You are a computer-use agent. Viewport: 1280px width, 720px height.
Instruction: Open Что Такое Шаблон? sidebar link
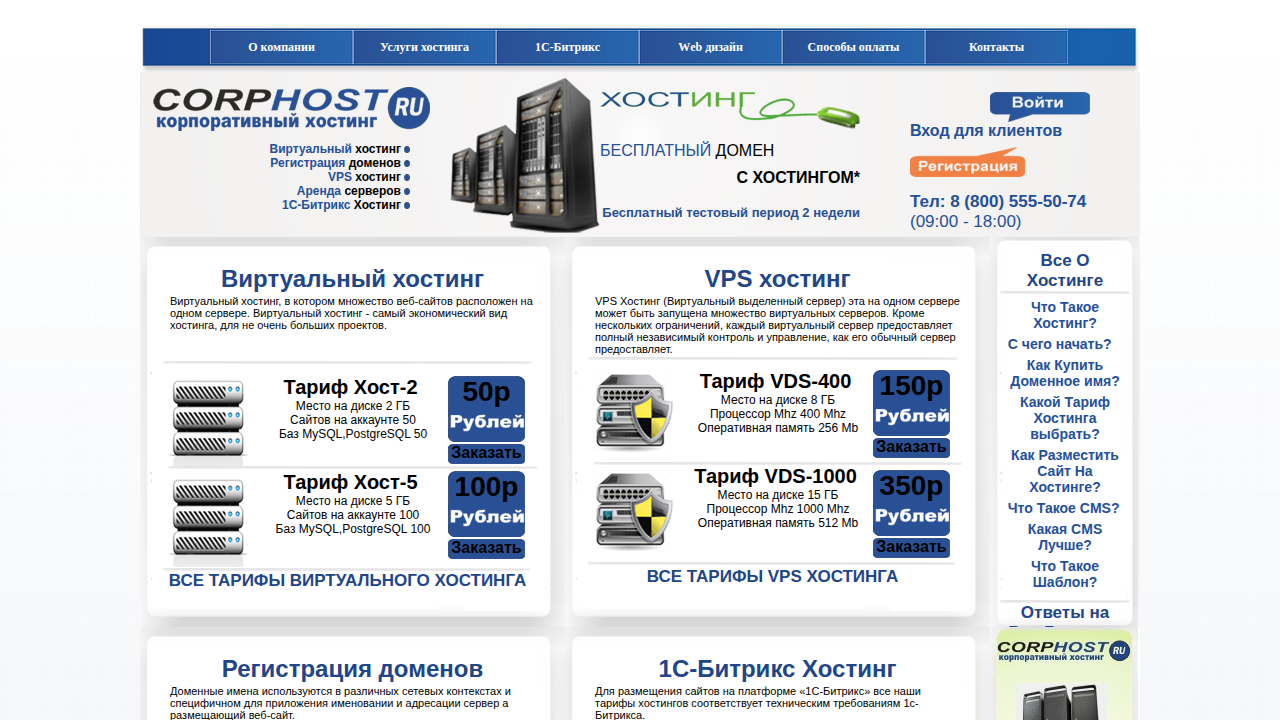(x=1065, y=574)
